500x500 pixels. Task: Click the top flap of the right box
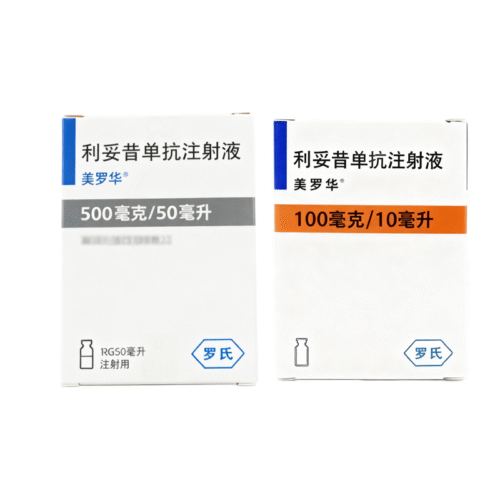pos(370,120)
